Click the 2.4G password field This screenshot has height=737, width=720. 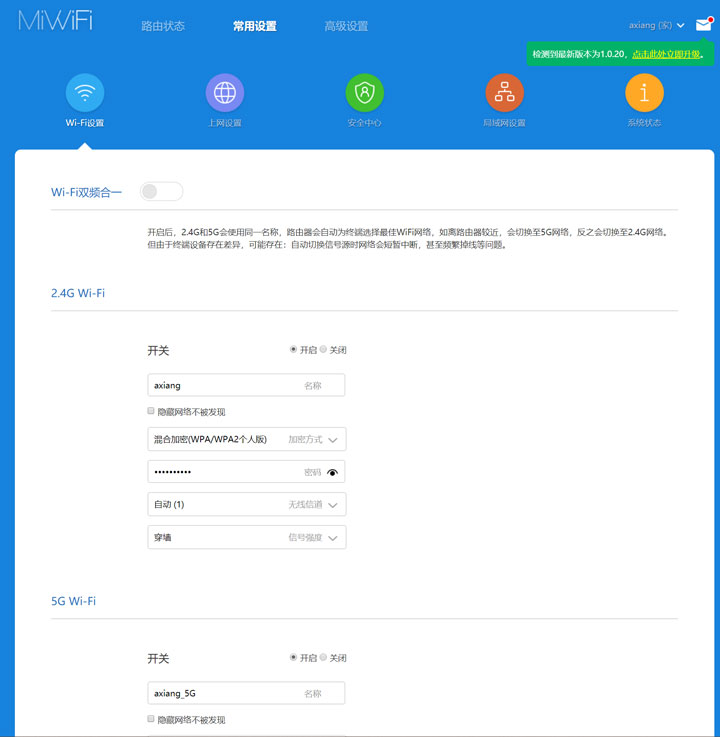(x=246, y=472)
